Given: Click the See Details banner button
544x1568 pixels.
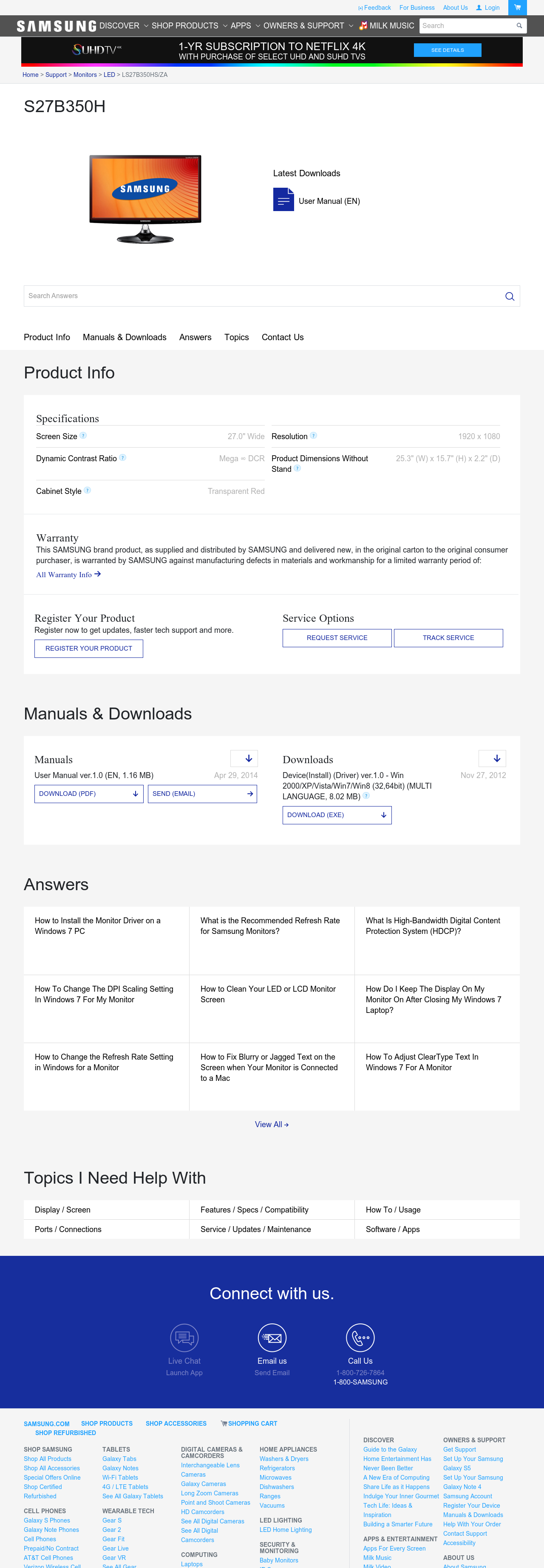Looking at the screenshot, I should point(448,50).
